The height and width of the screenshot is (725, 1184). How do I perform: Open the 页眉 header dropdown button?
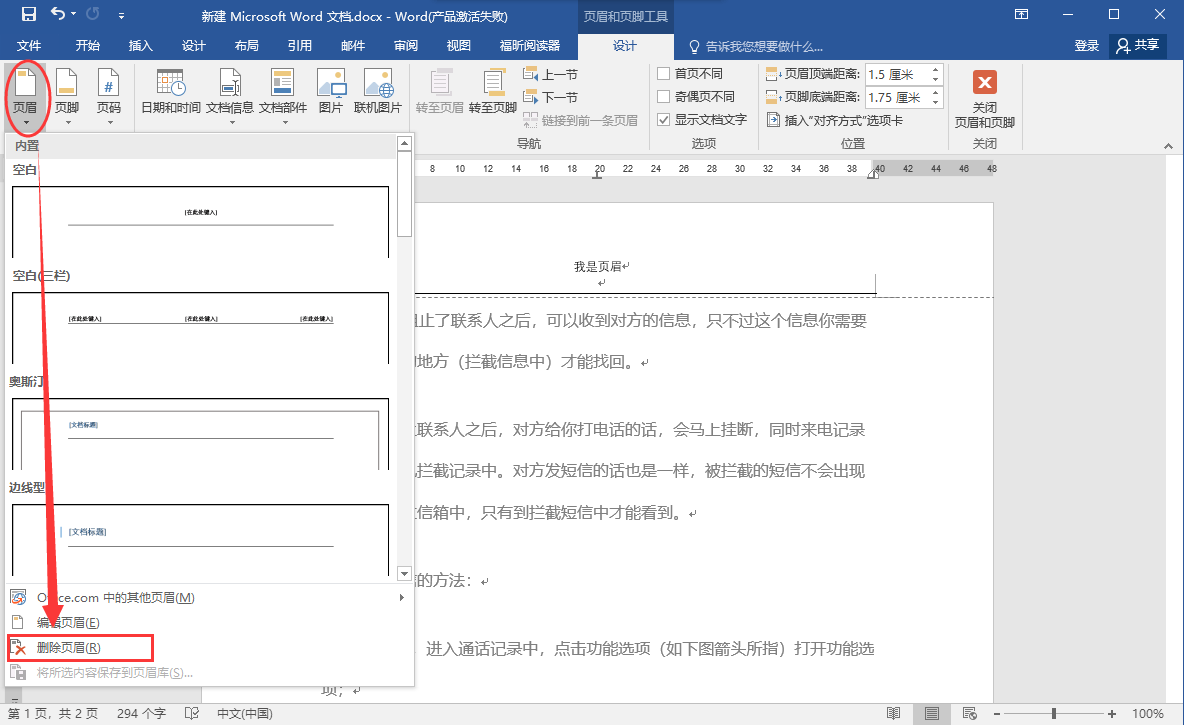click(26, 97)
